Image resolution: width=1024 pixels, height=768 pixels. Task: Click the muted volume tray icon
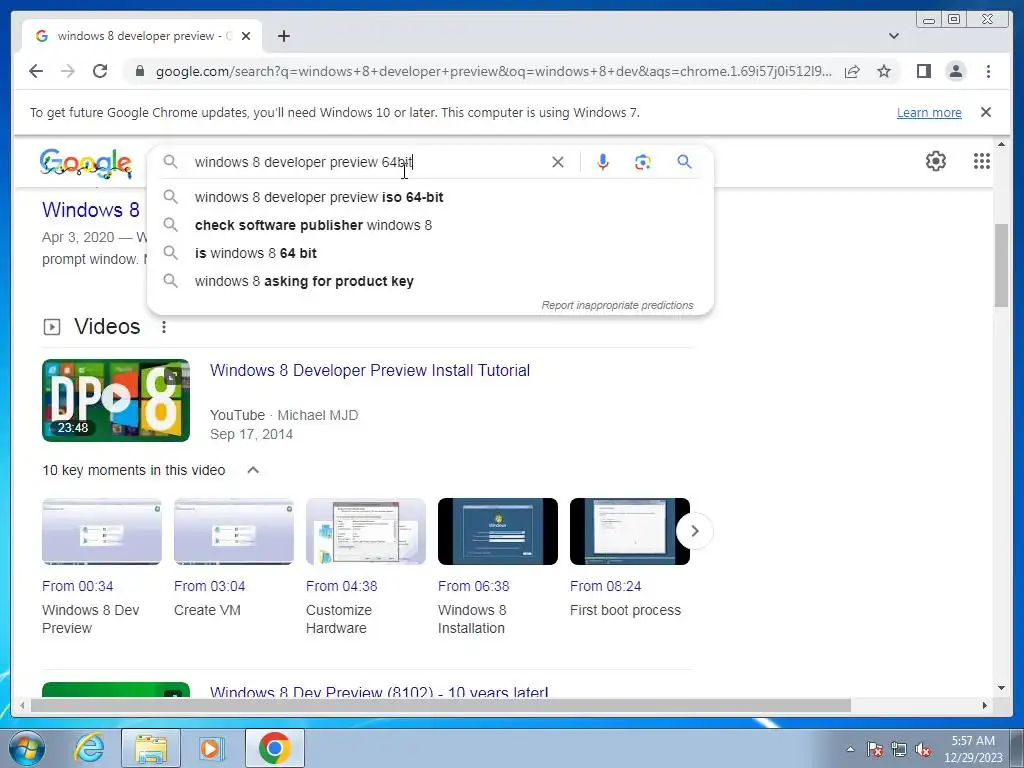[923, 749]
